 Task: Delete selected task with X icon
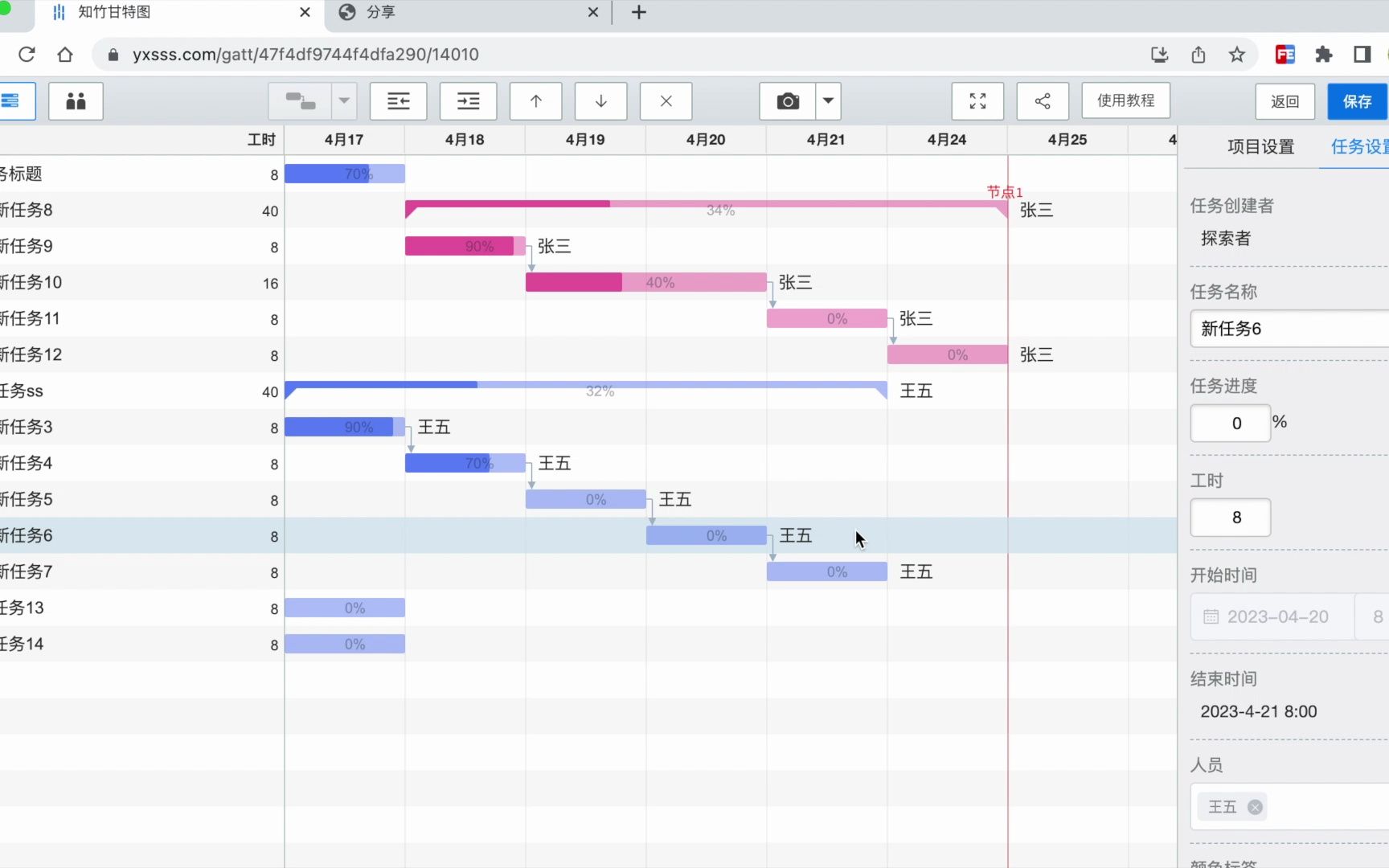[x=666, y=101]
